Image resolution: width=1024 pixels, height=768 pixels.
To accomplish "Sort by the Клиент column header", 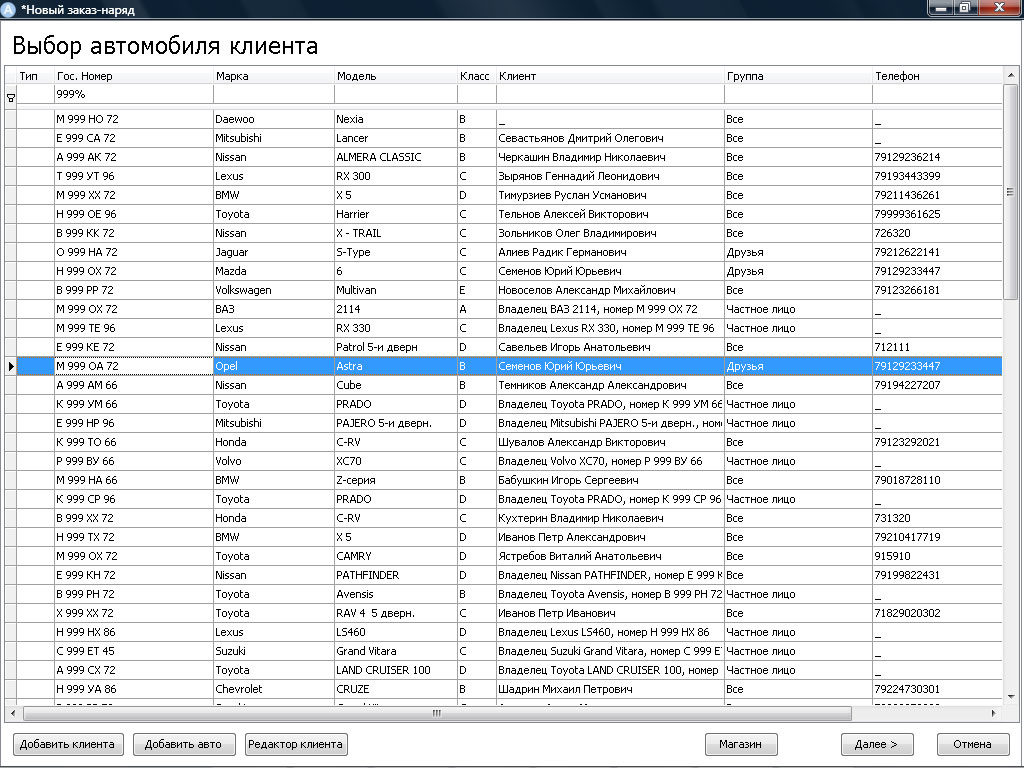I will pos(611,76).
